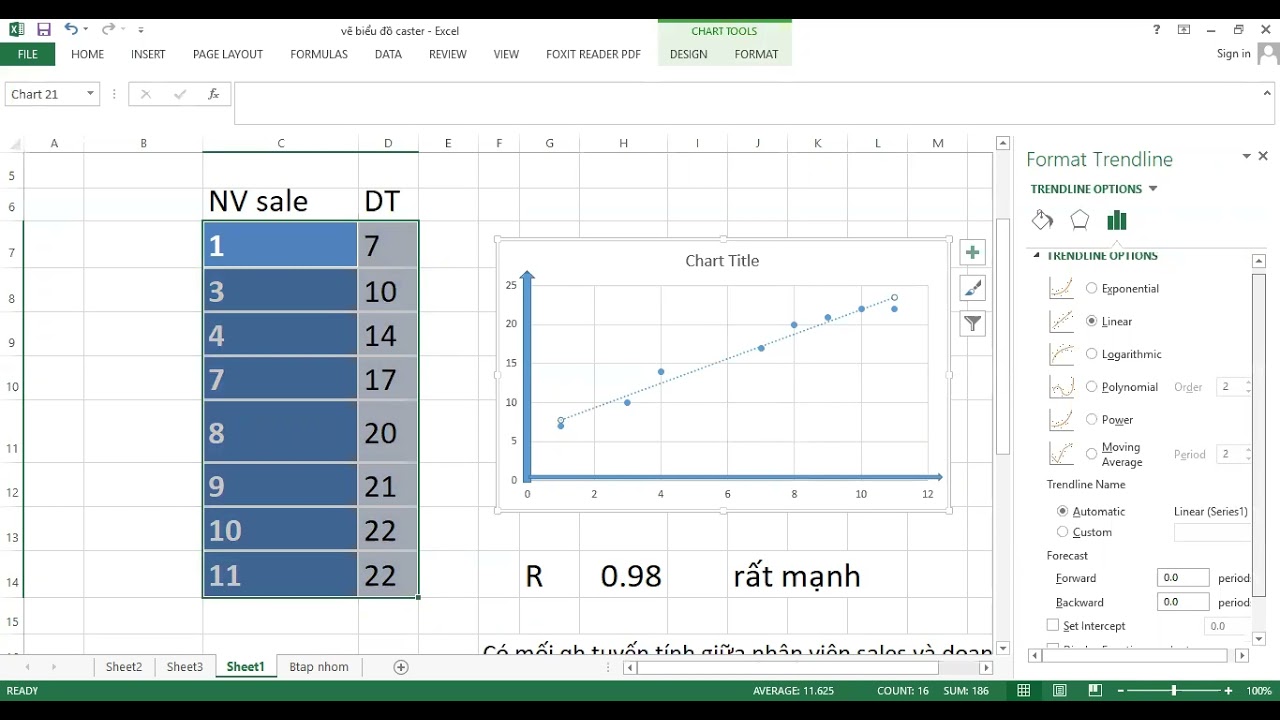Click the zoom slider handle
This screenshot has width=1280, height=720.
1174,691
